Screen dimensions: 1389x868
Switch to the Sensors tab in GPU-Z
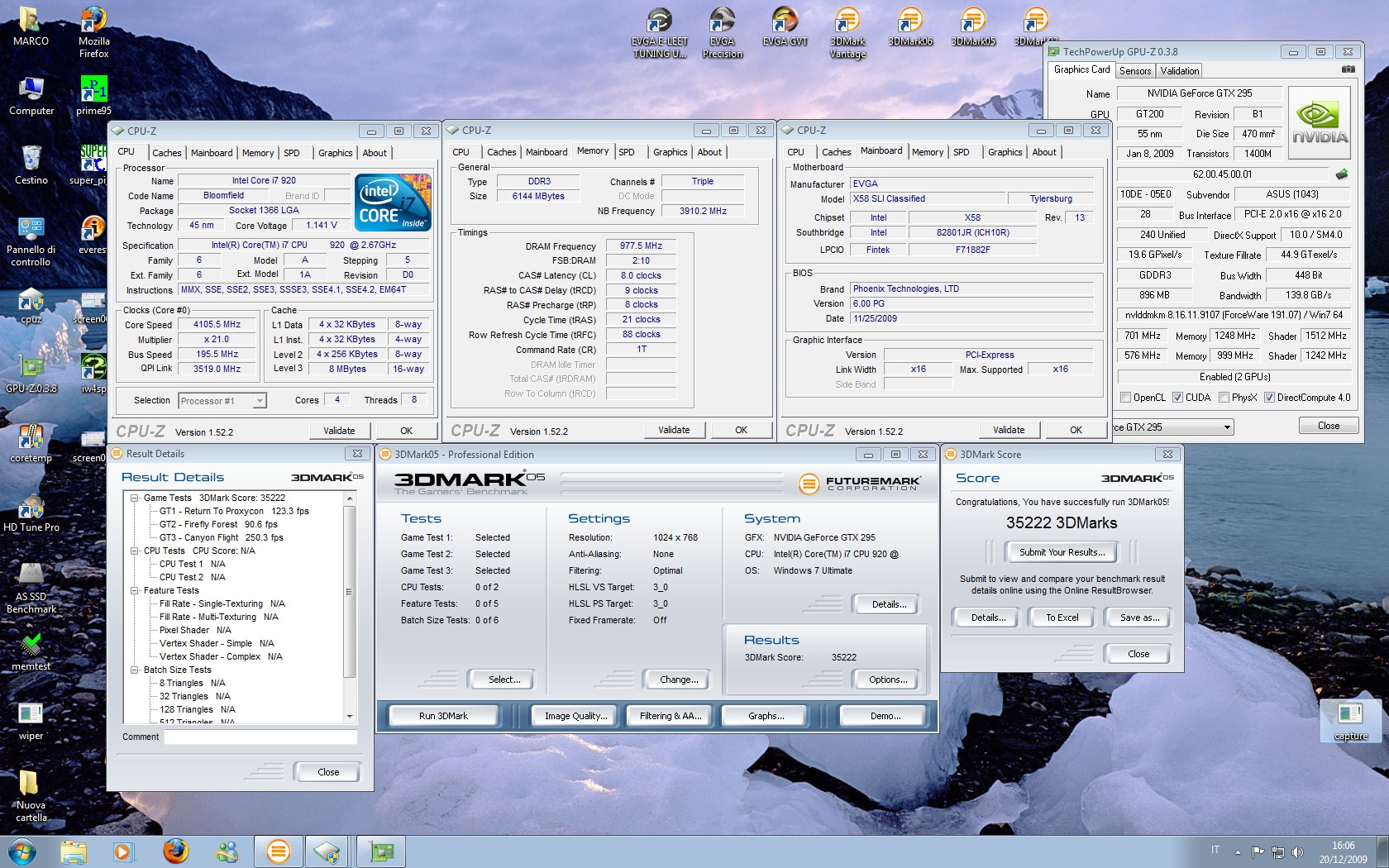point(1135,71)
